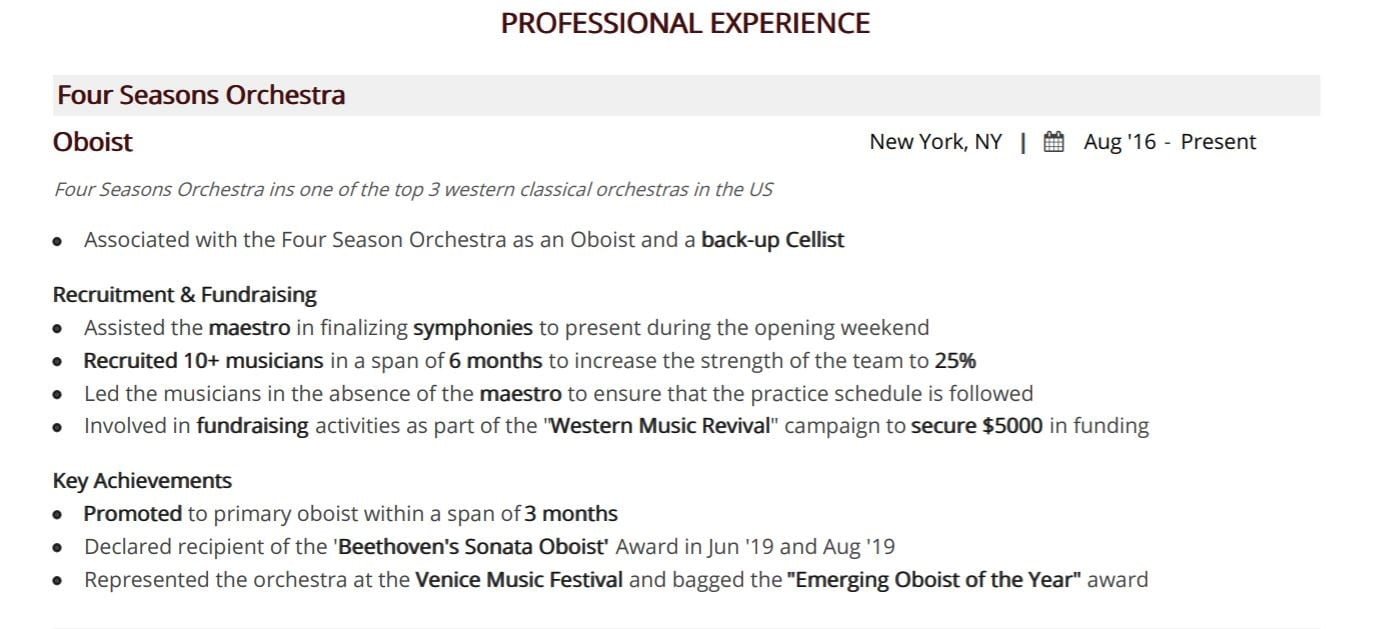Screen dimensions: 1375x629
Task: Click the Aug '16 - Present date range
Action: [1169, 142]
